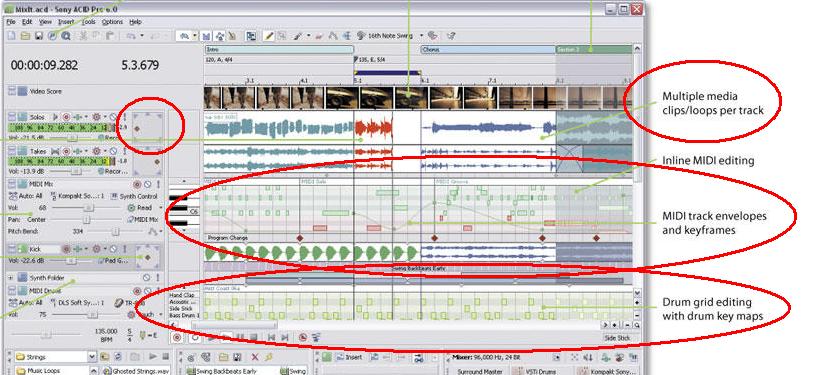Mute the MIDI Mix track
Viewport: 820px width, 375px height.
pos(147,185)
